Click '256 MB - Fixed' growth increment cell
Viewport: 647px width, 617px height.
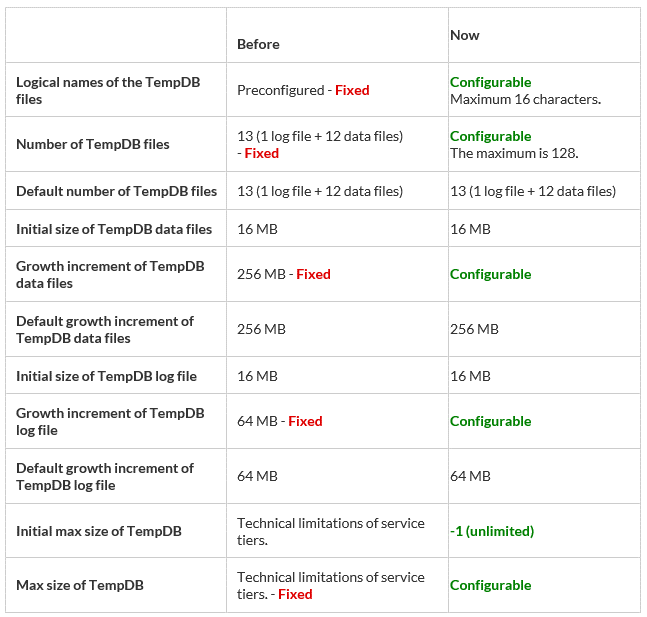(283, 274)
